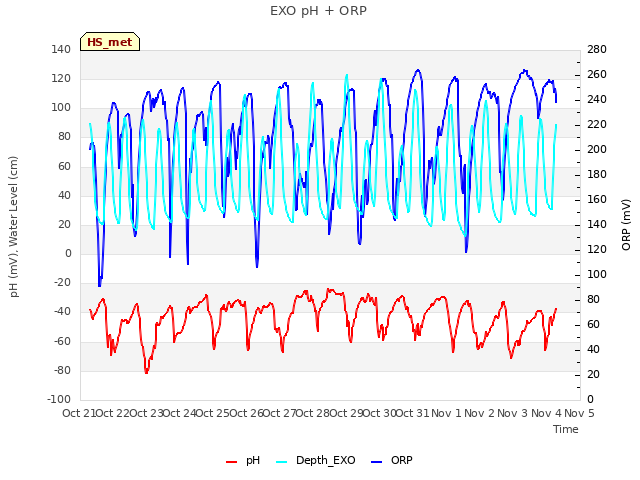Click the Oct 21 x-axis tick label
The image size is (640, 480).
pos(79,413)
